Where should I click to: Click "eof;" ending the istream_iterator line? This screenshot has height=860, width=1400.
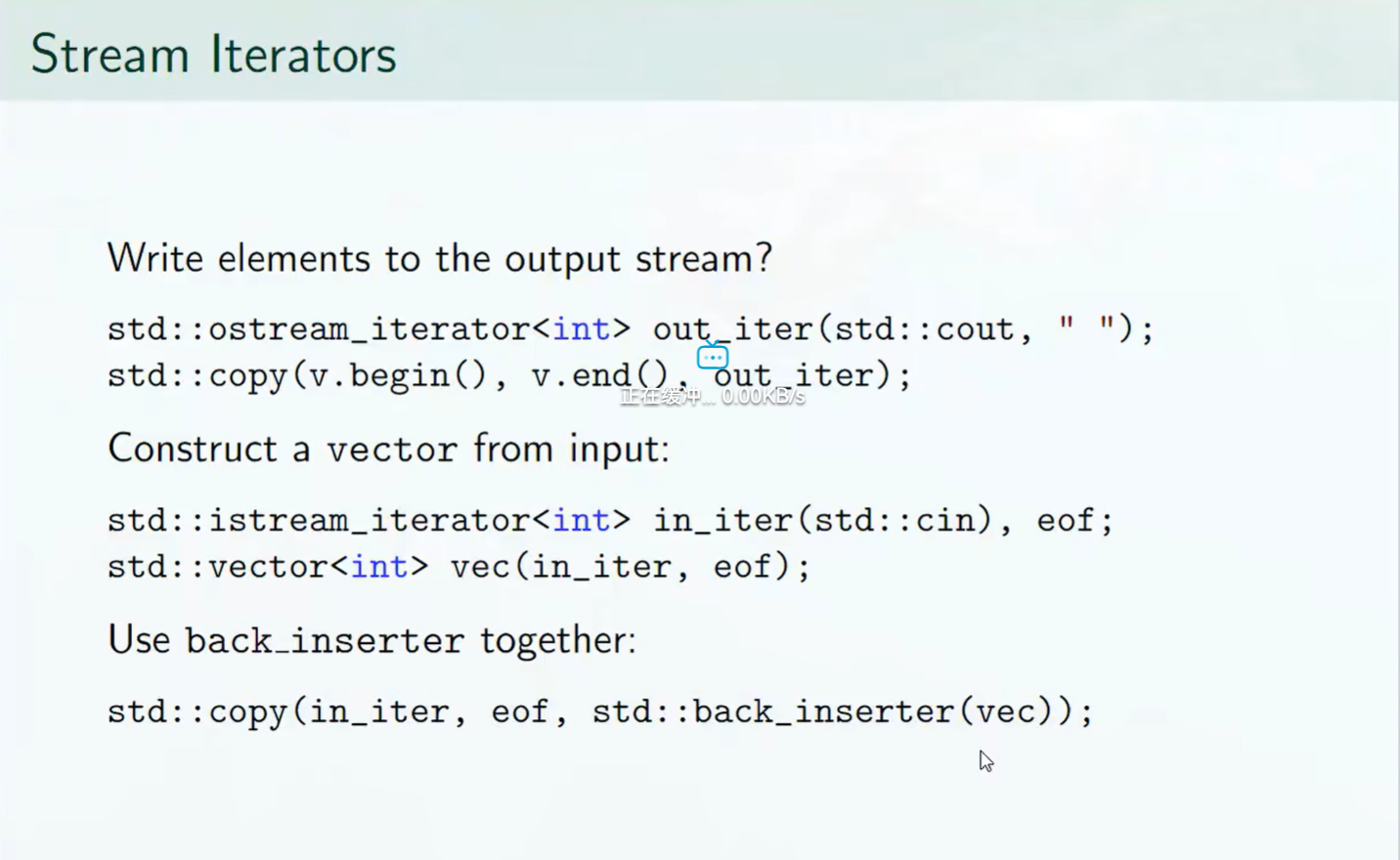(1075, 520)
